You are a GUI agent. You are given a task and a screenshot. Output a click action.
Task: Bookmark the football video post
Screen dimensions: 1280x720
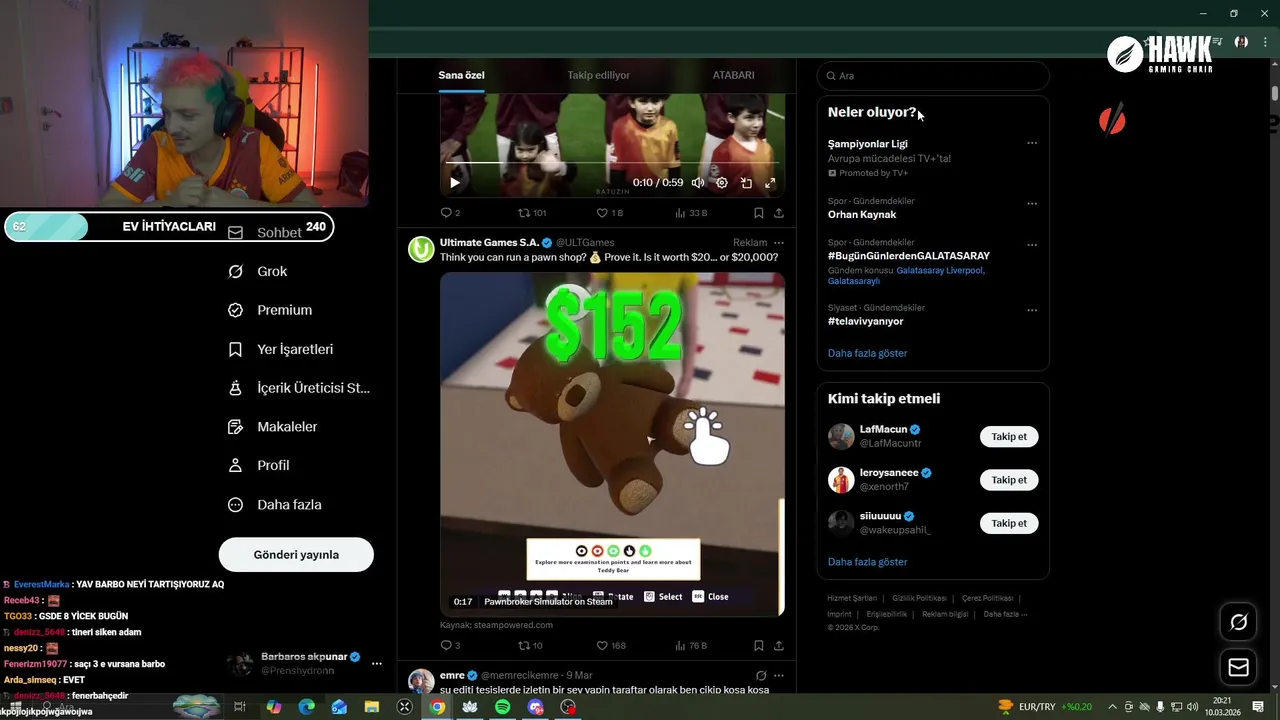(759, 213)
